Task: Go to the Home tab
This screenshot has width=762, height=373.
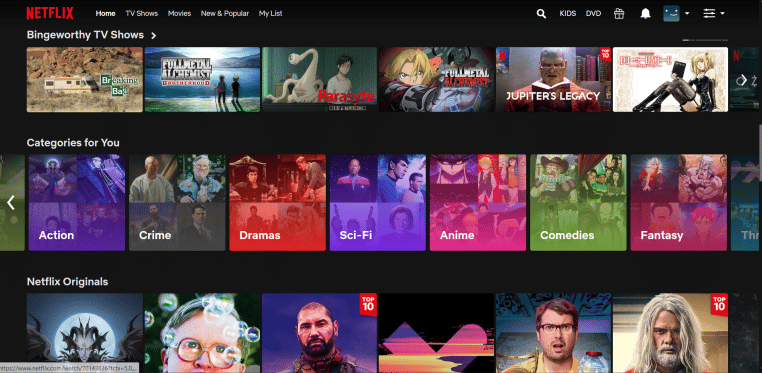Action: pos(105,14)
